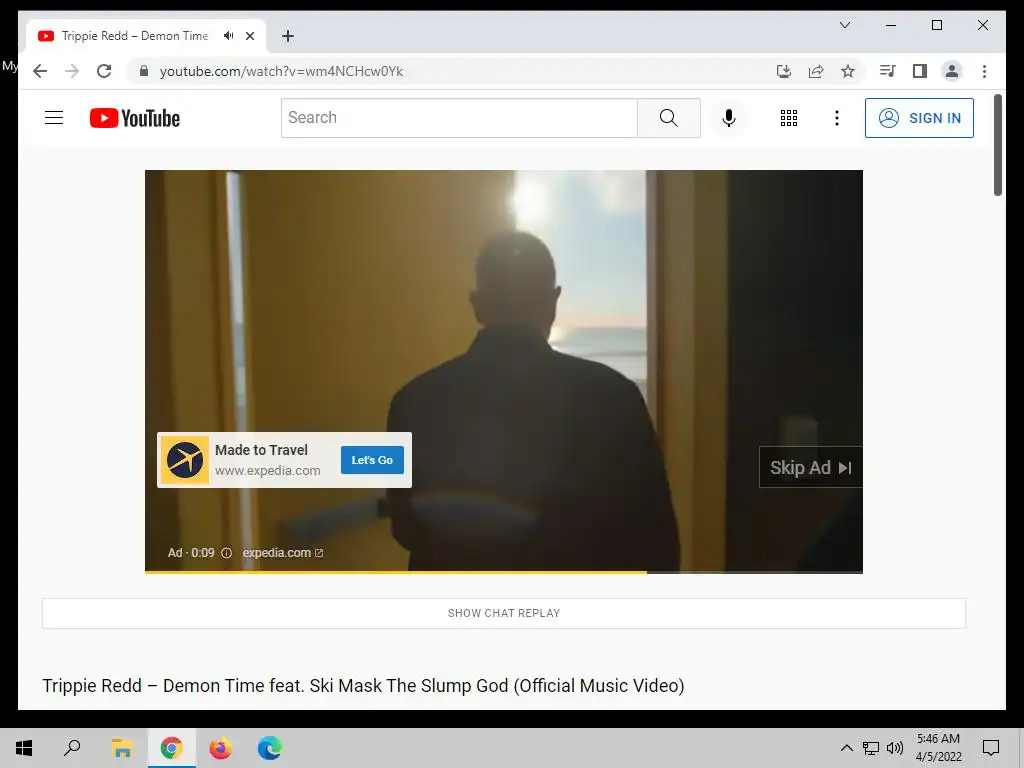Toggle Chrome side panel icon
The image size is (1024, 768).
[920, 71]
